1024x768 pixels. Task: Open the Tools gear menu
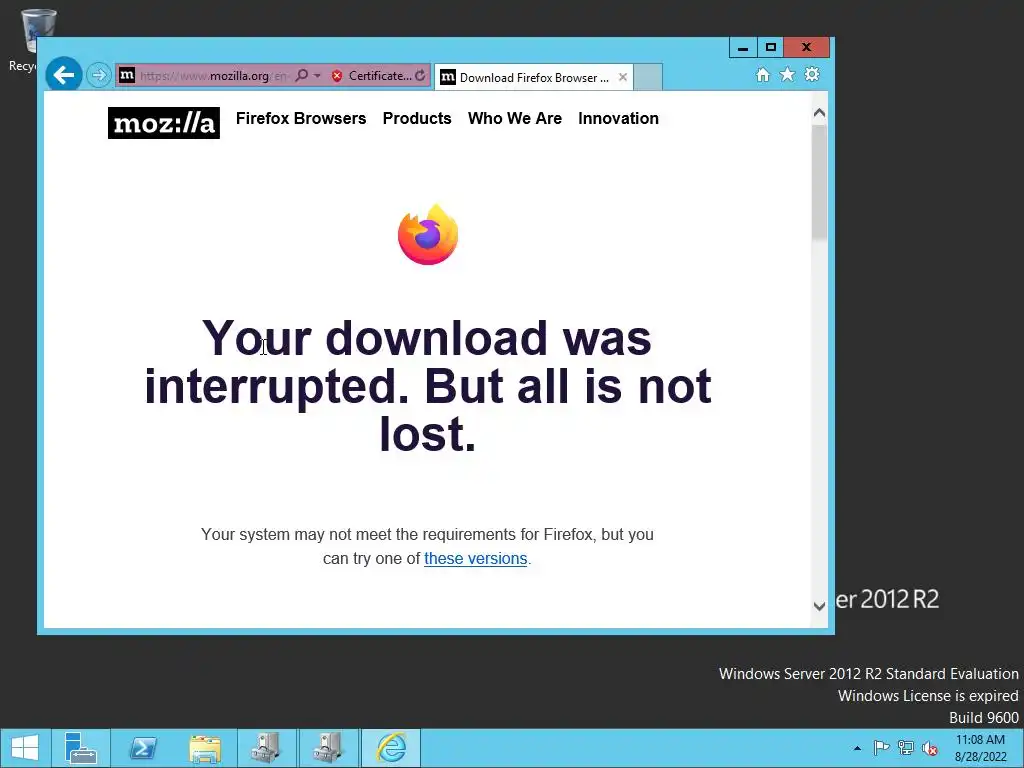(x=812, y=74)
